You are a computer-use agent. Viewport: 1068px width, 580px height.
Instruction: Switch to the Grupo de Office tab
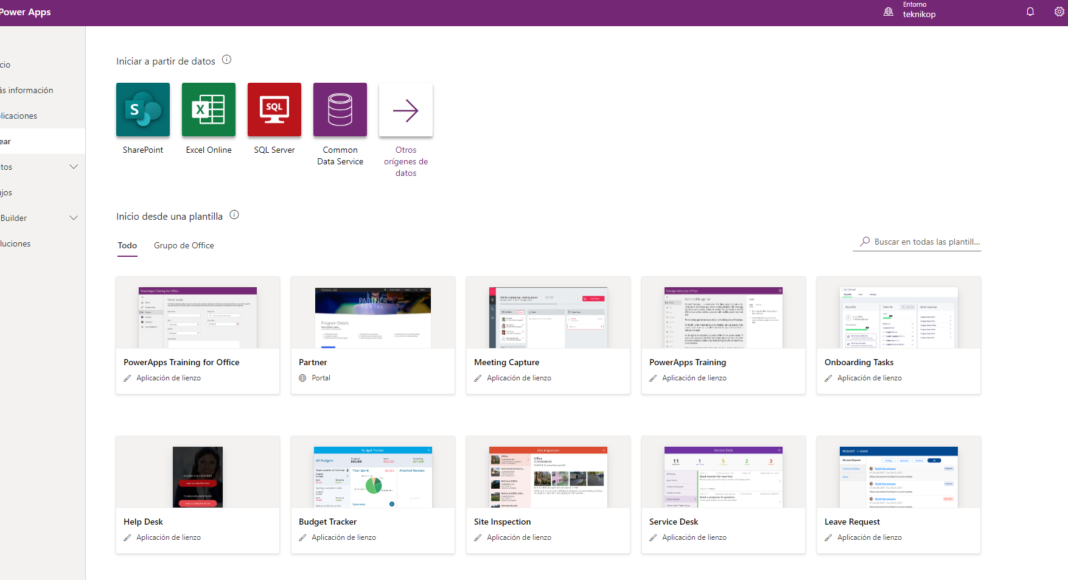point(184,245)
